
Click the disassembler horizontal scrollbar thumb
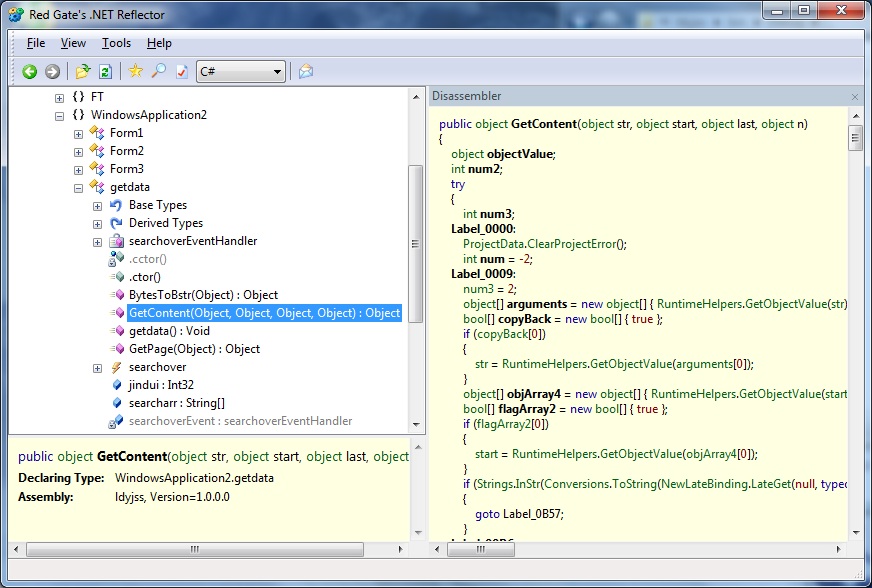click(x=480, y=550)
